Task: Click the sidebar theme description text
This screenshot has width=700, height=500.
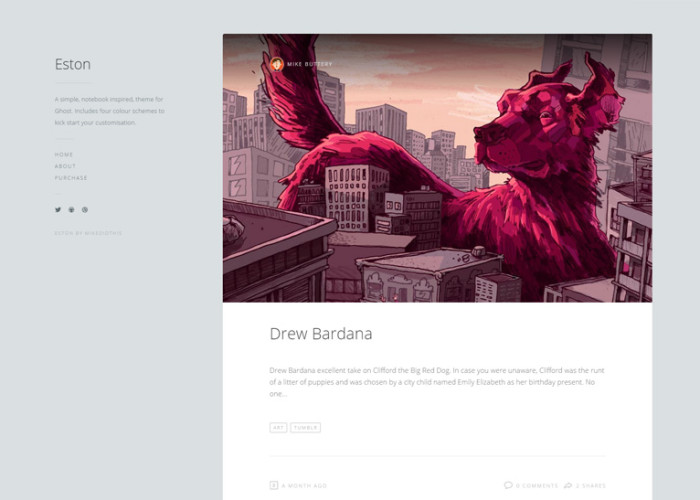Action: tap(110, 111)
